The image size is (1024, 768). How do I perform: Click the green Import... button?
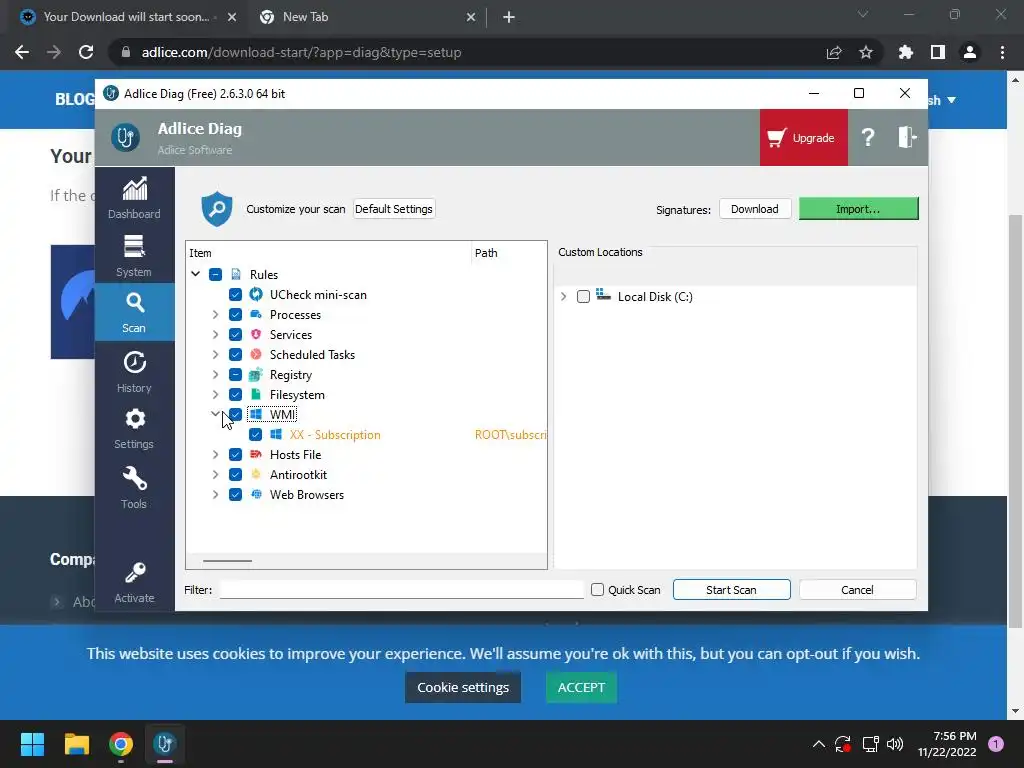click(858, 209)
